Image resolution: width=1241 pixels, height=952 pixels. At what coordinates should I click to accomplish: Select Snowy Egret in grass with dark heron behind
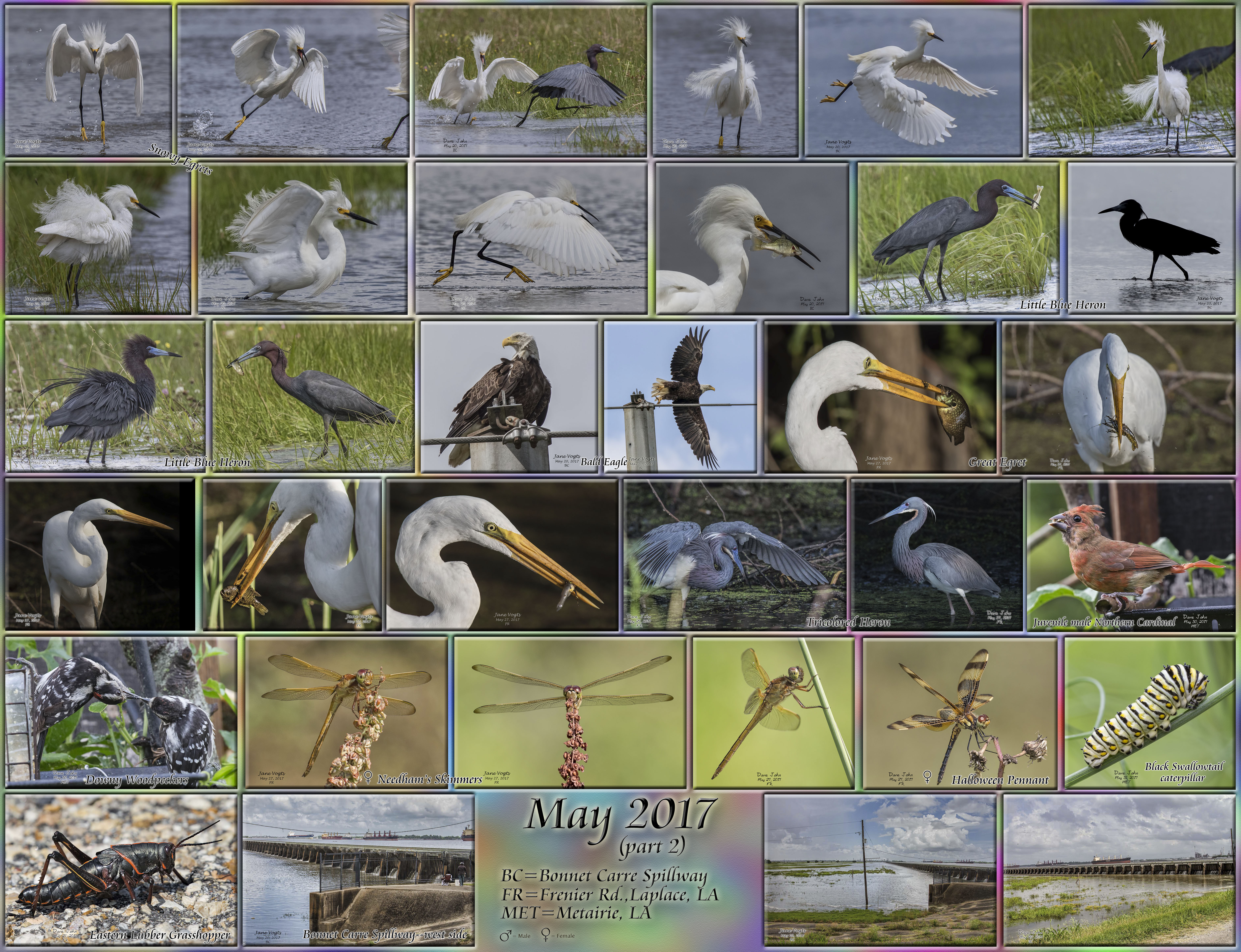[1132, 81]
